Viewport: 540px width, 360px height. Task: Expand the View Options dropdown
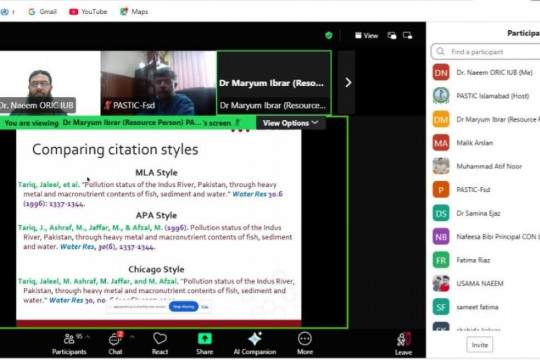tap(290, 123)
